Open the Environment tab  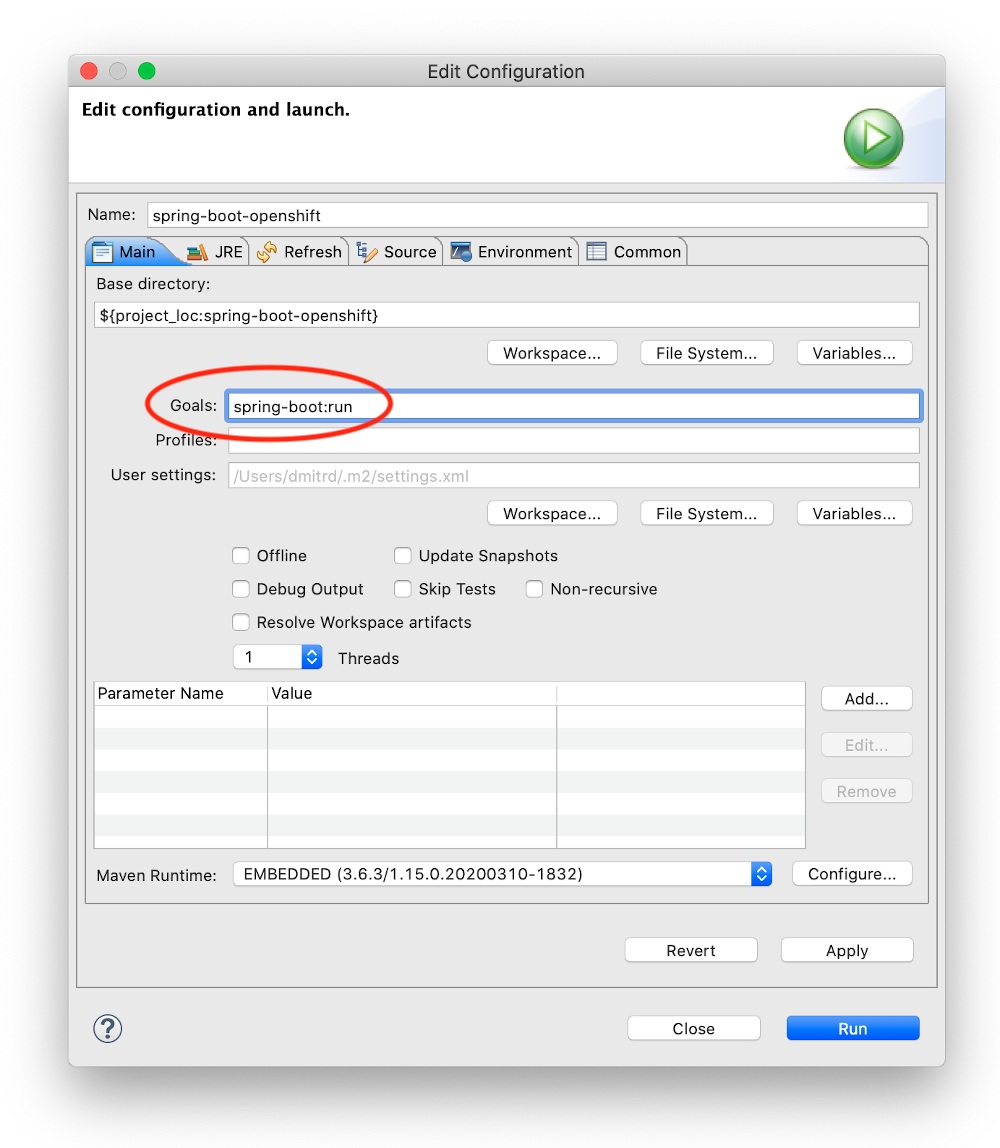(x=512, y=252)
